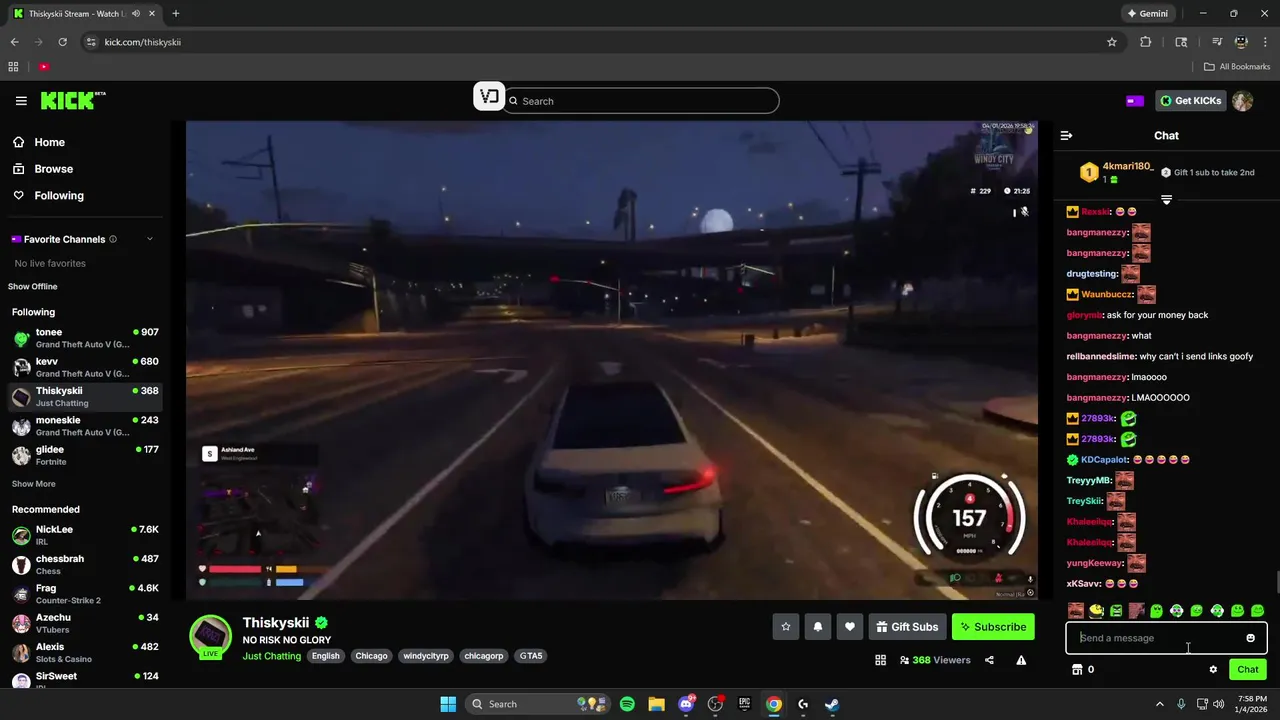1280x720 pixels.
Task: Toggle the heart follow button
Action: tap(850, 627)
